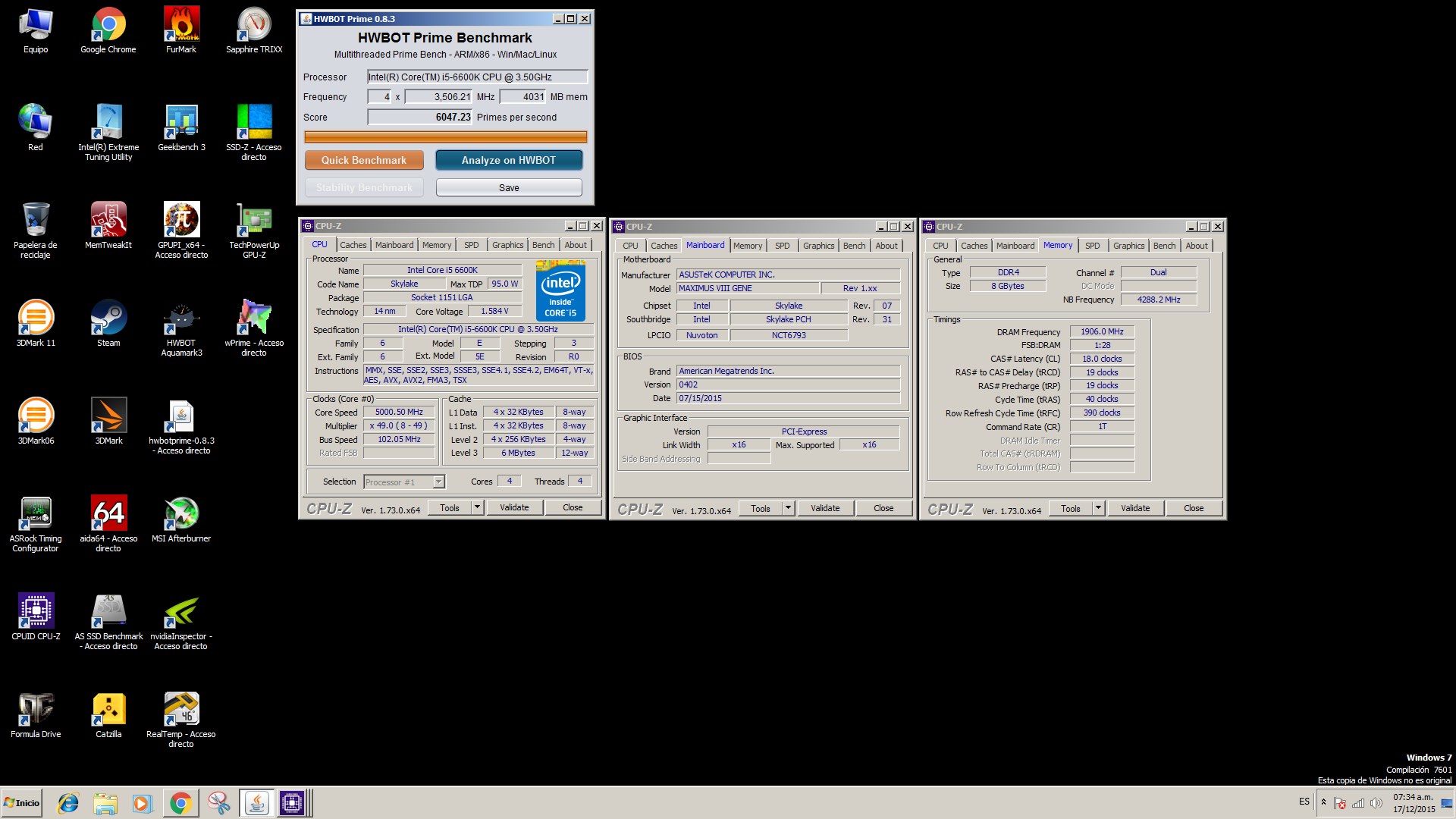
Task: Click Tools button in Memory CPU-Z window
Action: pyautogui.click(x=1071, y=508)
